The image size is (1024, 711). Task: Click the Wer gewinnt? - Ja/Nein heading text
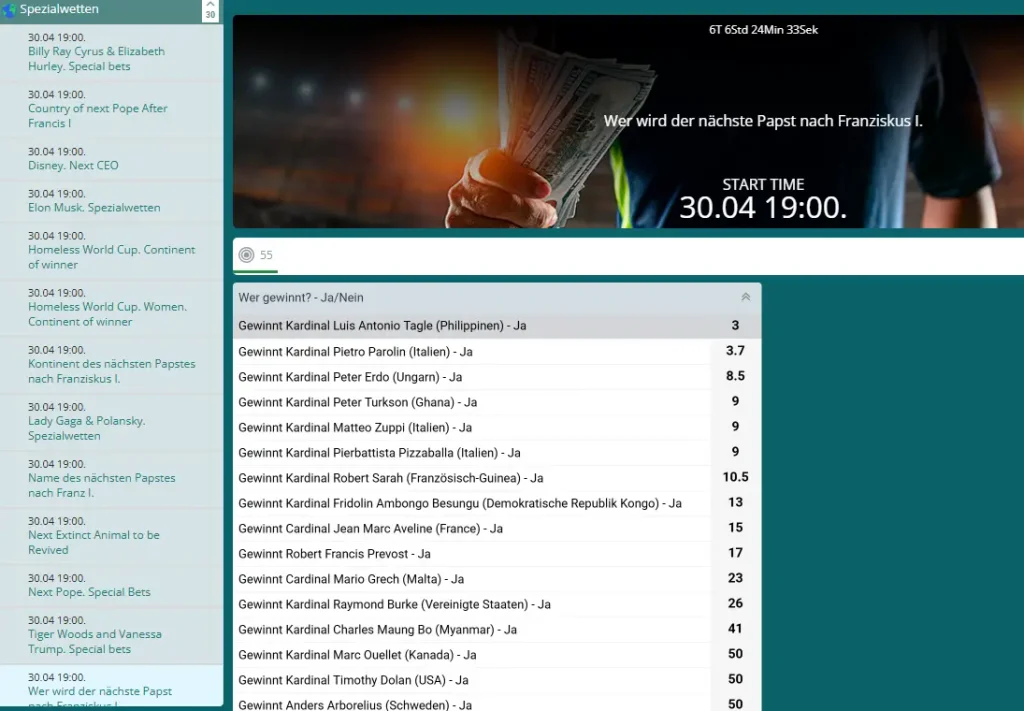(300, 298)
